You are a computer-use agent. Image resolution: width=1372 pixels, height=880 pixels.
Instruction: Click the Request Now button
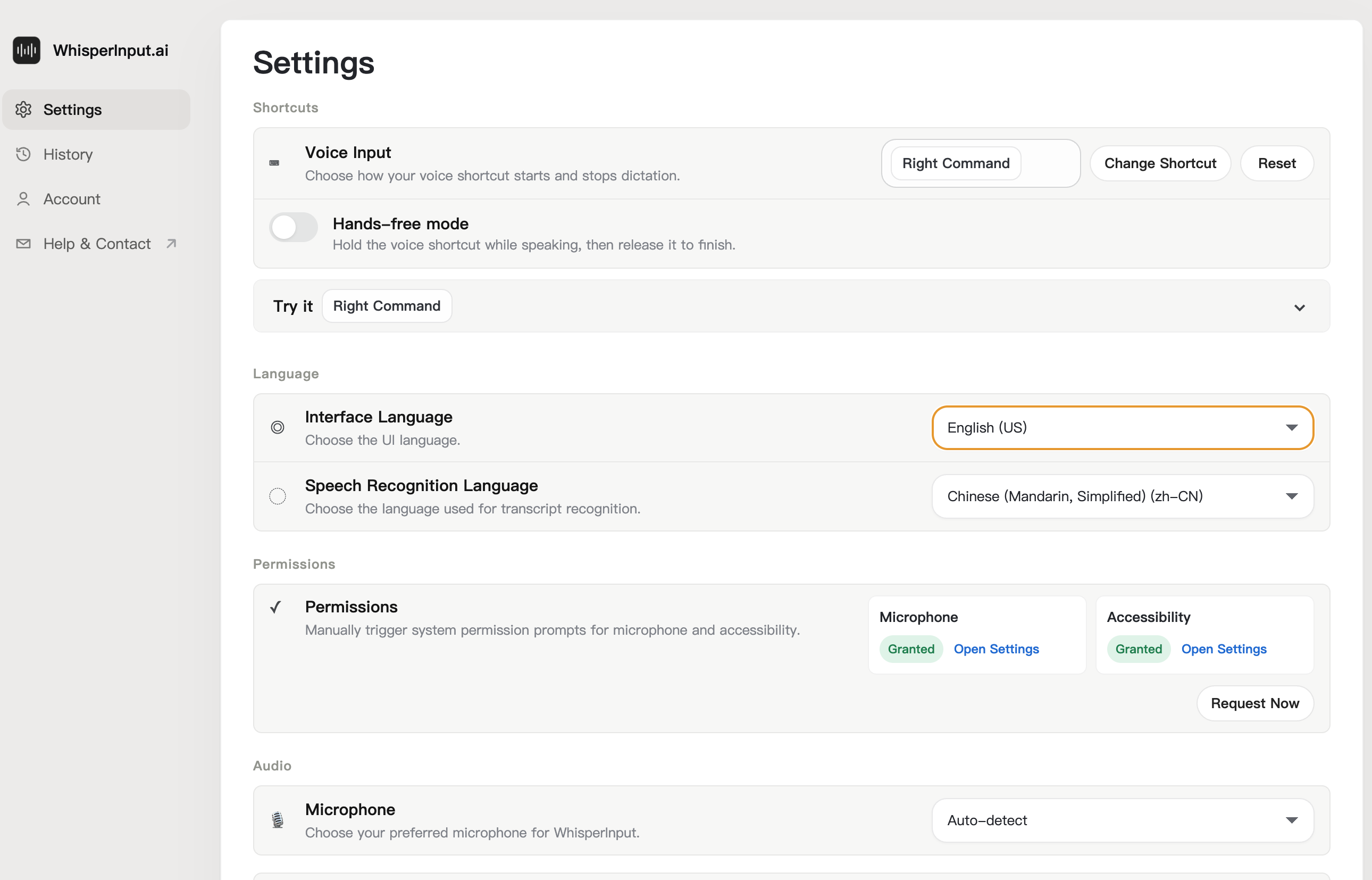1255,703
